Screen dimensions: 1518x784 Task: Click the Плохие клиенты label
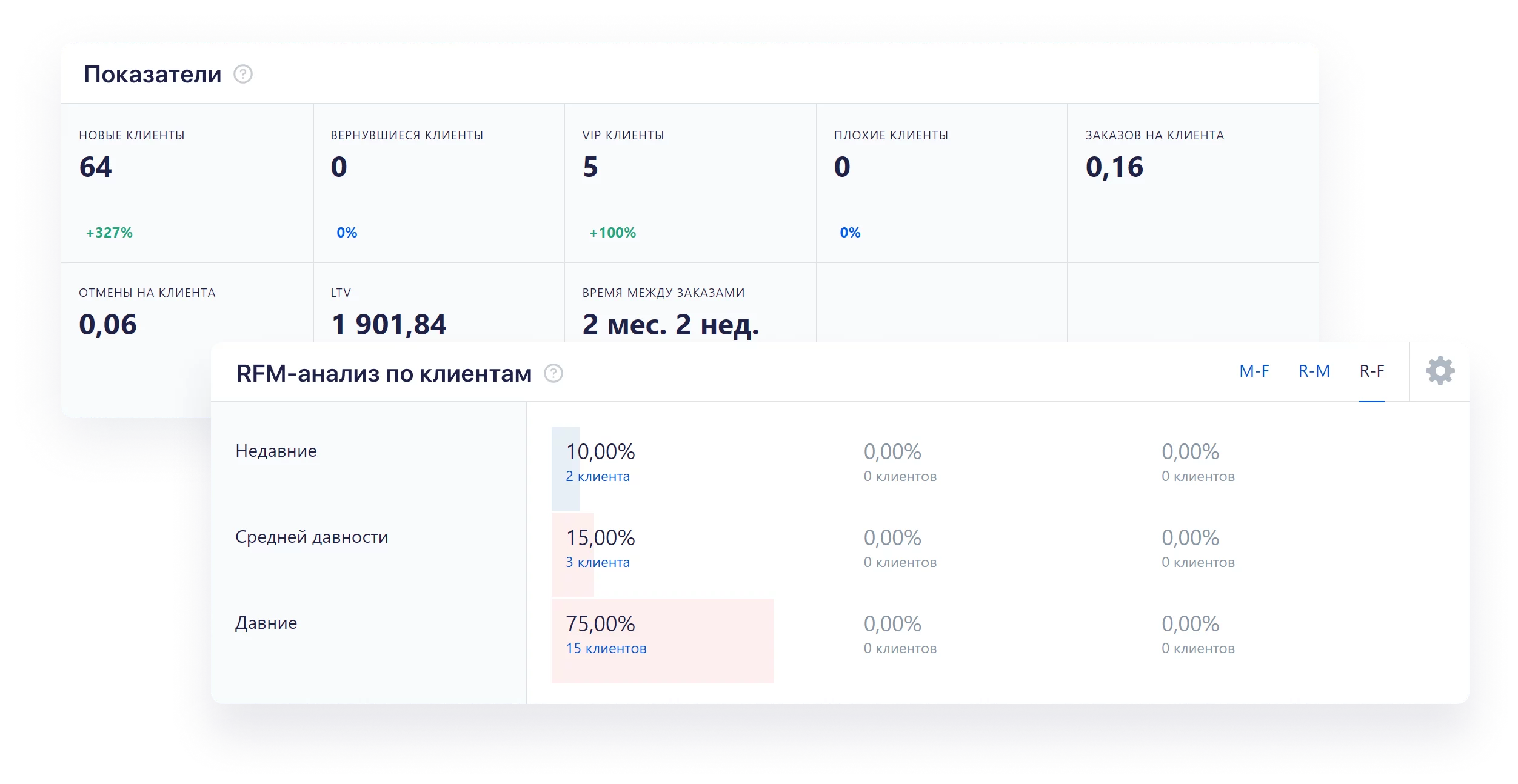click(891, 135)
